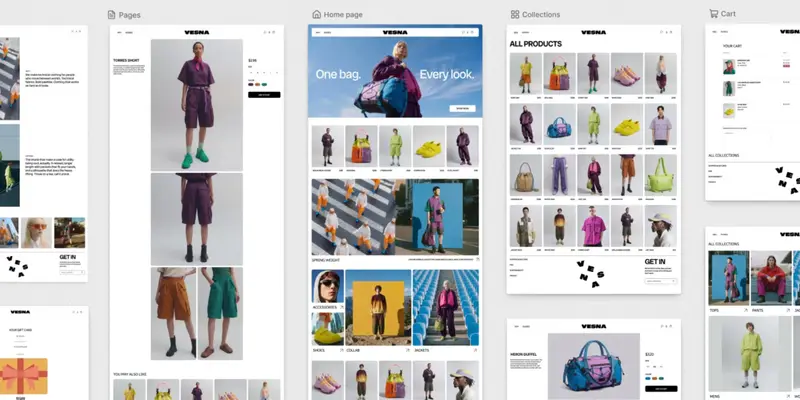Screen dimensions: 800x400
Task: Click the Collections grid icon
Action: click(x=515, y=14)
